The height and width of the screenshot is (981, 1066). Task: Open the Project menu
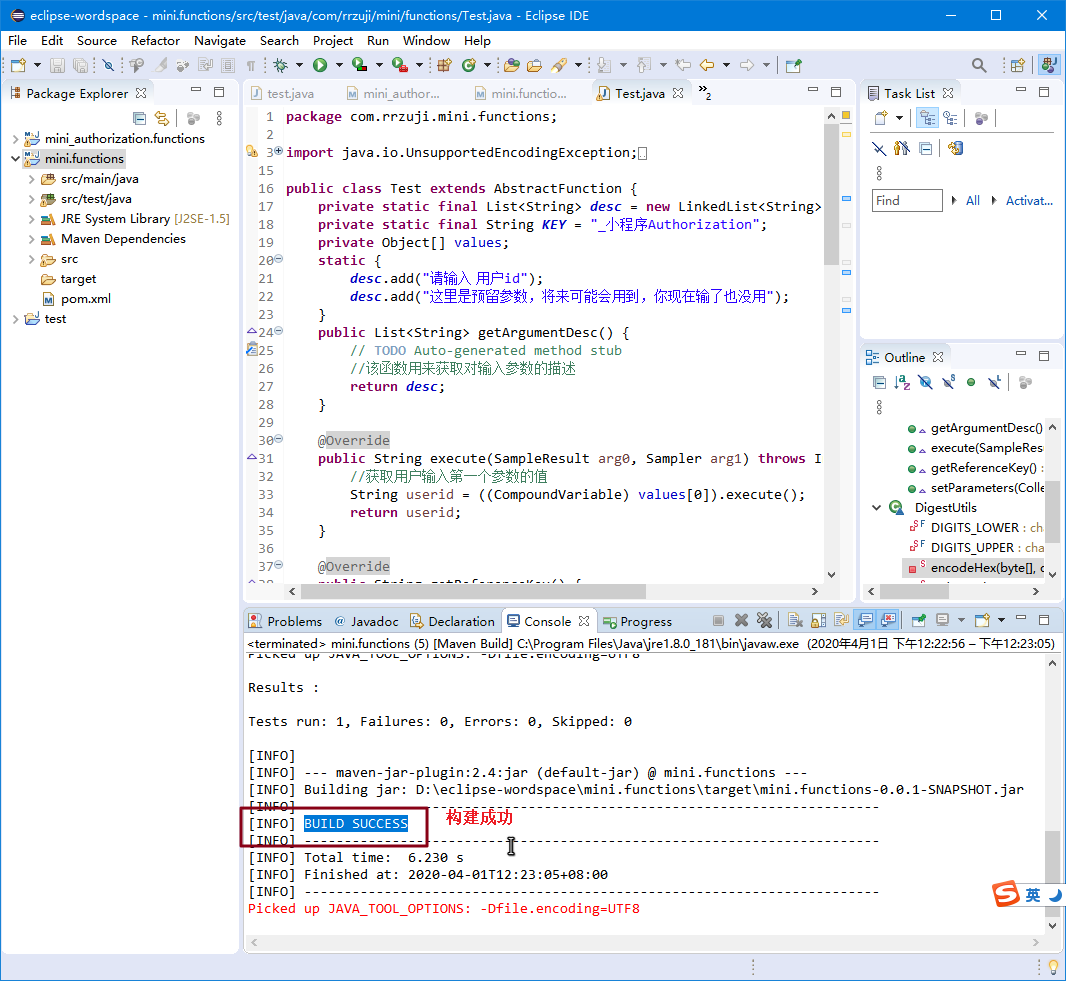332,41
